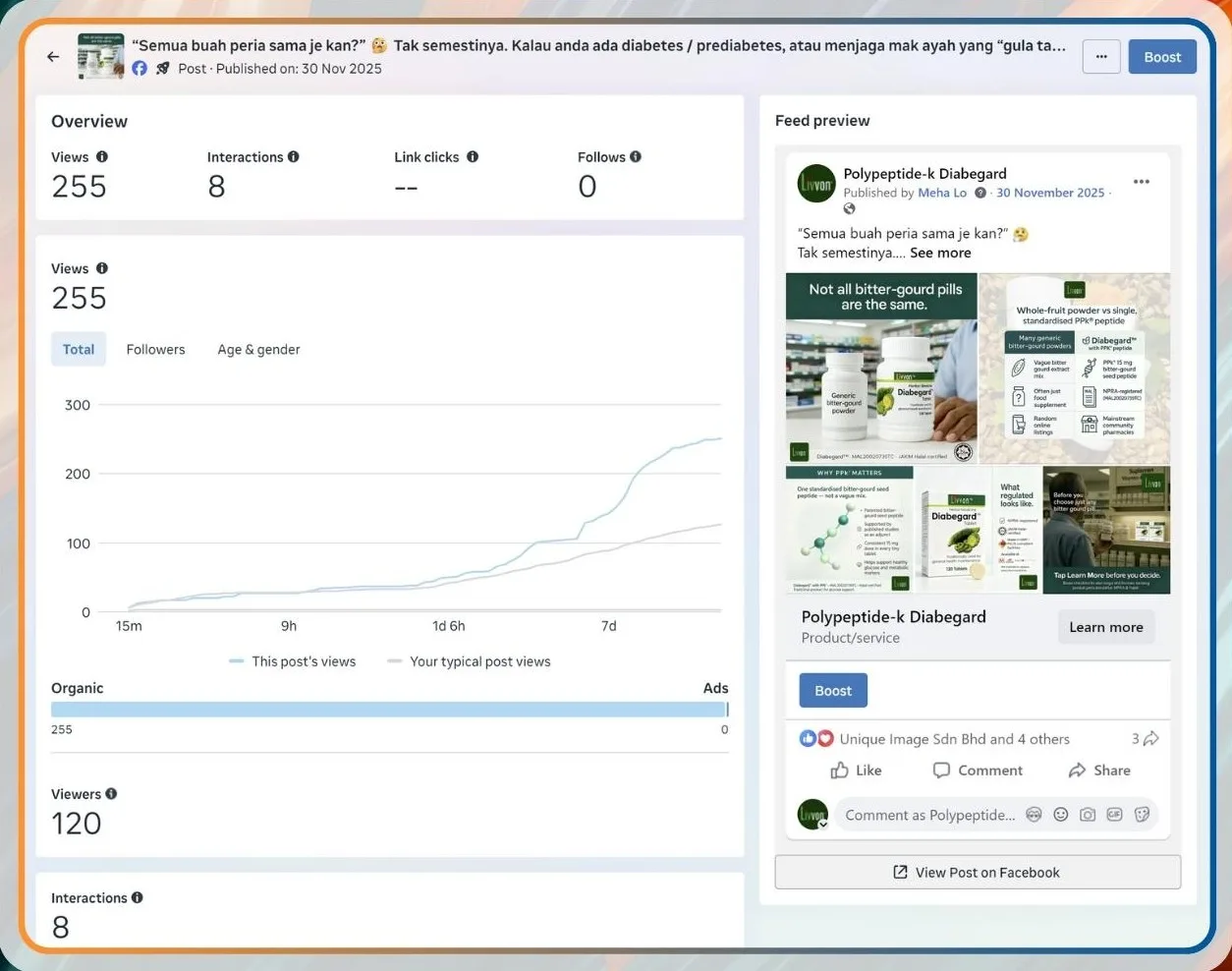The height and width of the screenshot is (971, 1232).
Task: Click the Views info icon in Overview
Action: tap(102, 157)
